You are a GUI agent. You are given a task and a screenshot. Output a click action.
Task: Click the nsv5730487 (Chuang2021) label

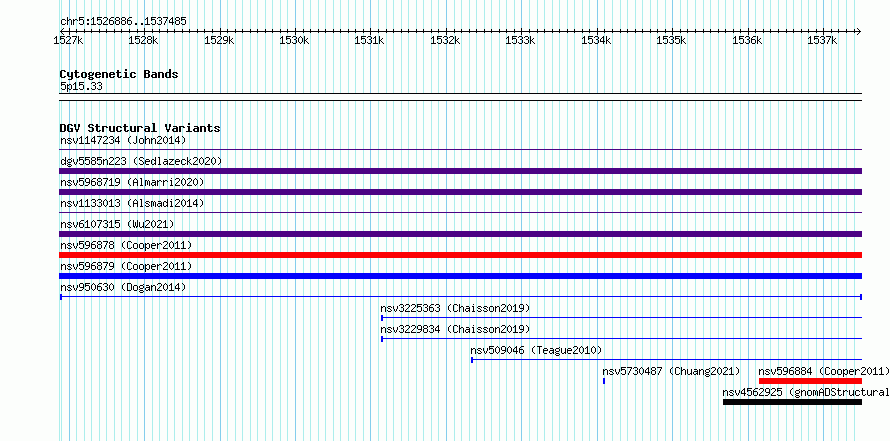point(671,371)
